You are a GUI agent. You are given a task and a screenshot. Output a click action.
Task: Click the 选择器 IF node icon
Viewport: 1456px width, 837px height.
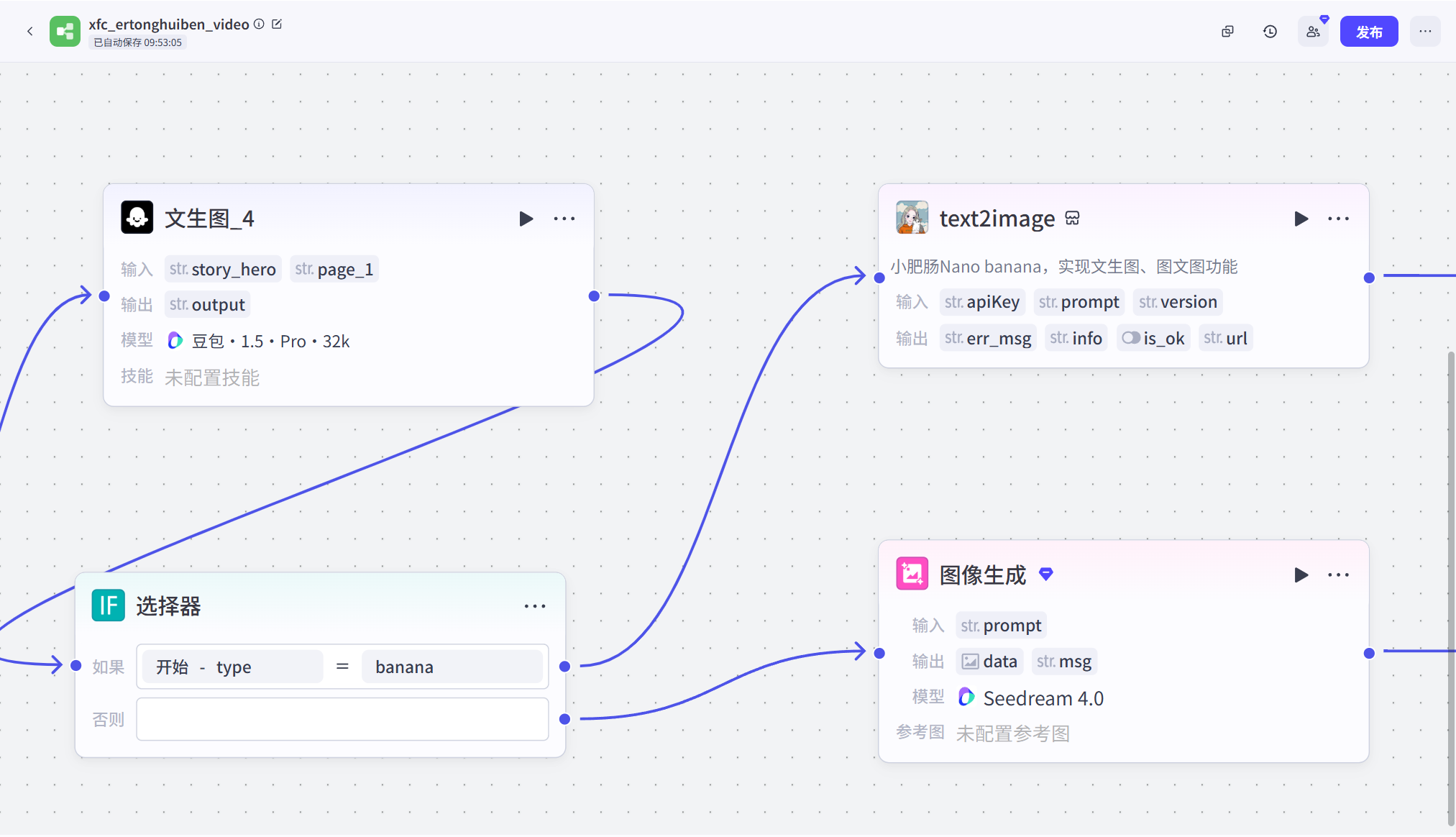coord(109,605)
